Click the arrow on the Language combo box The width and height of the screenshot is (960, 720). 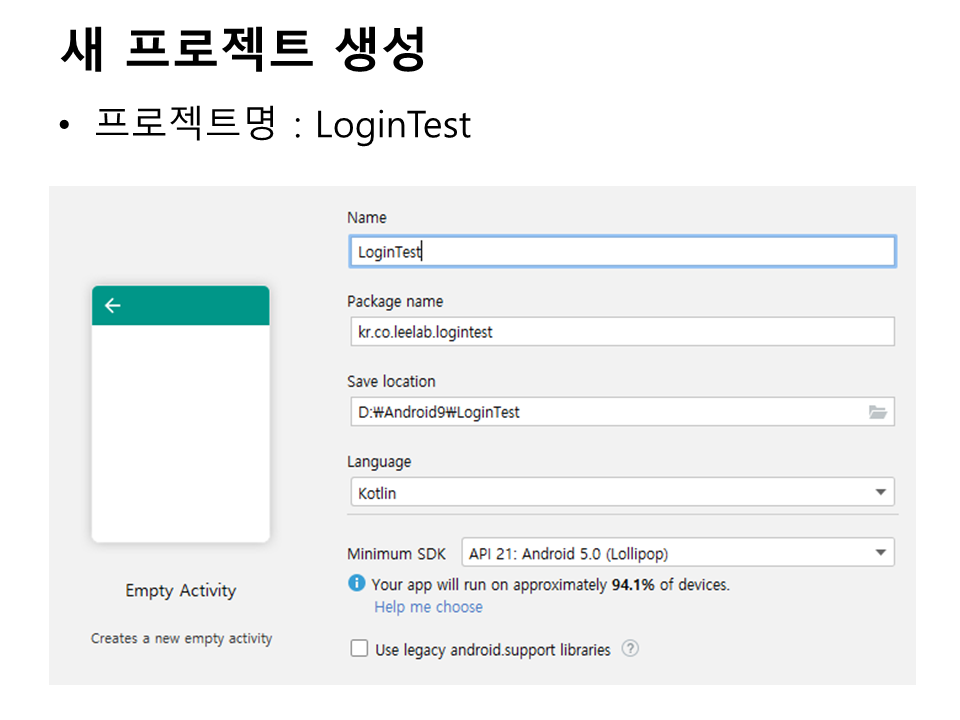pos(880,493)
